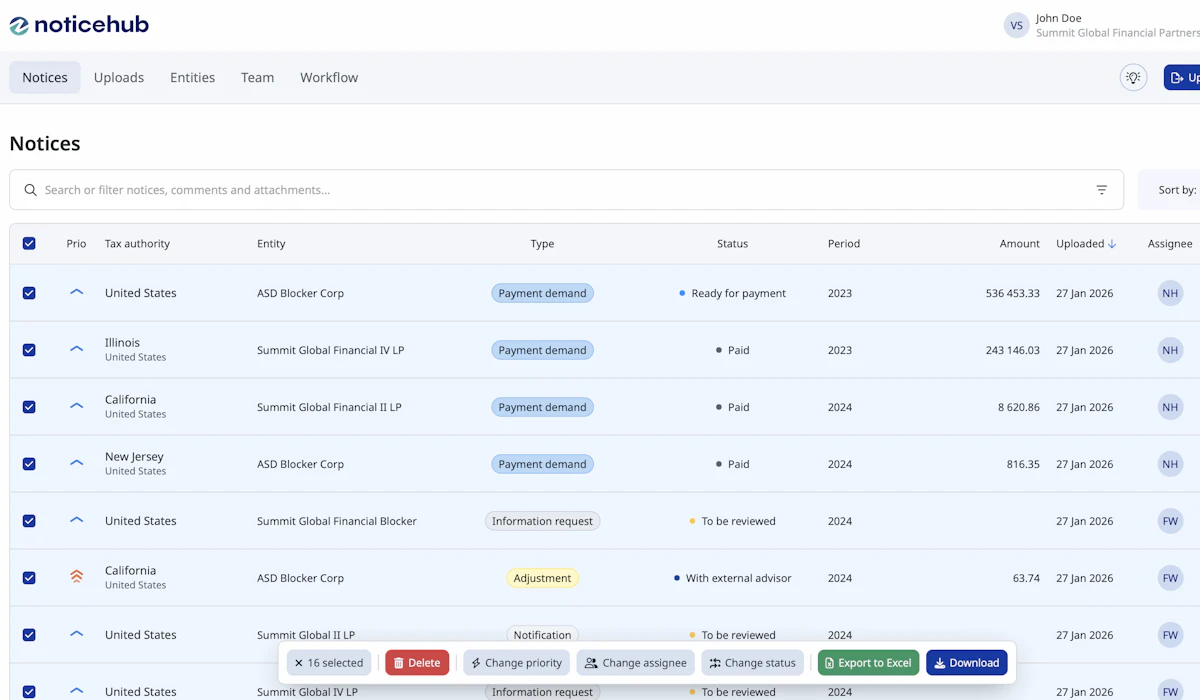The height and width of the screenshot is (700, 1200).
Task: Click the NH assignee avatar on Illinois row
Action: (x=1169, y=350)
